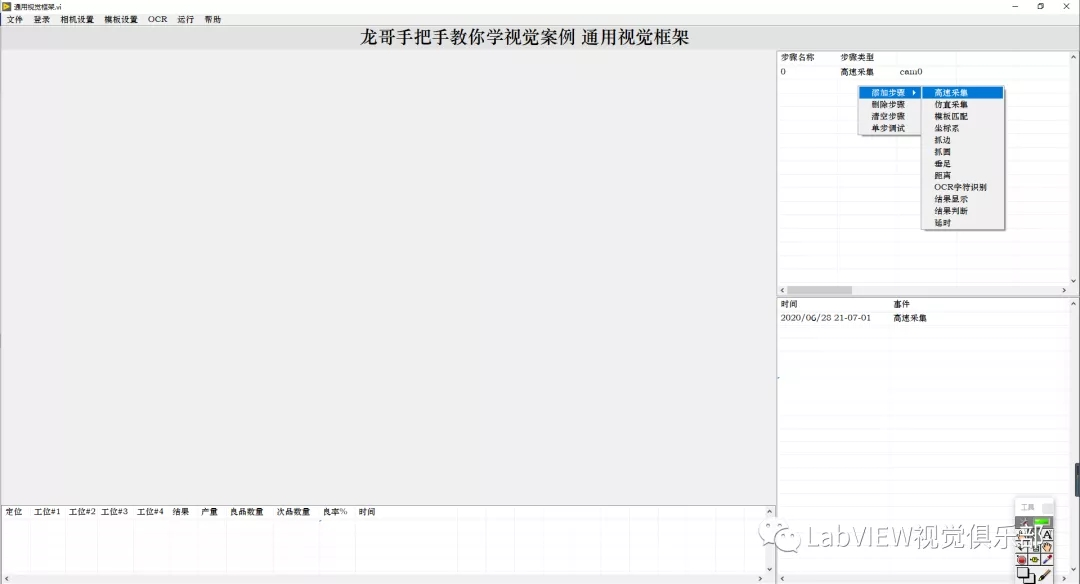Viewport: 1080px width, 584px height.
Task: Click the foreground/background color swatches
Action: 1026,574
